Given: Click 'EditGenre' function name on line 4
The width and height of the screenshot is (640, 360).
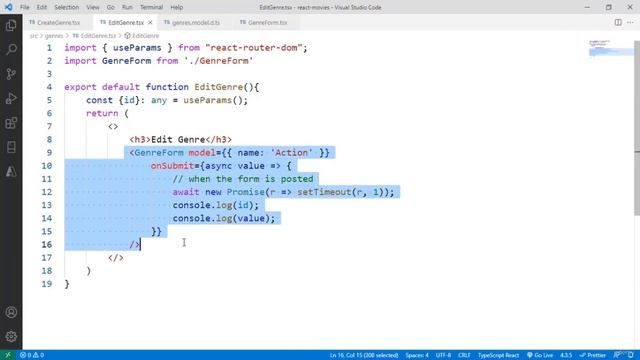Looking at the screenshot, I should point(218,87).
